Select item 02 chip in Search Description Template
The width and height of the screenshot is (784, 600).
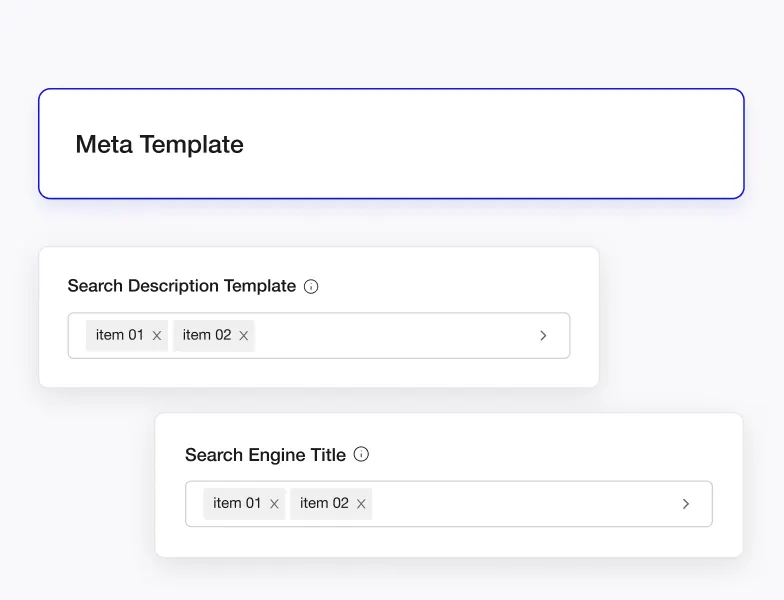point(206,335)
